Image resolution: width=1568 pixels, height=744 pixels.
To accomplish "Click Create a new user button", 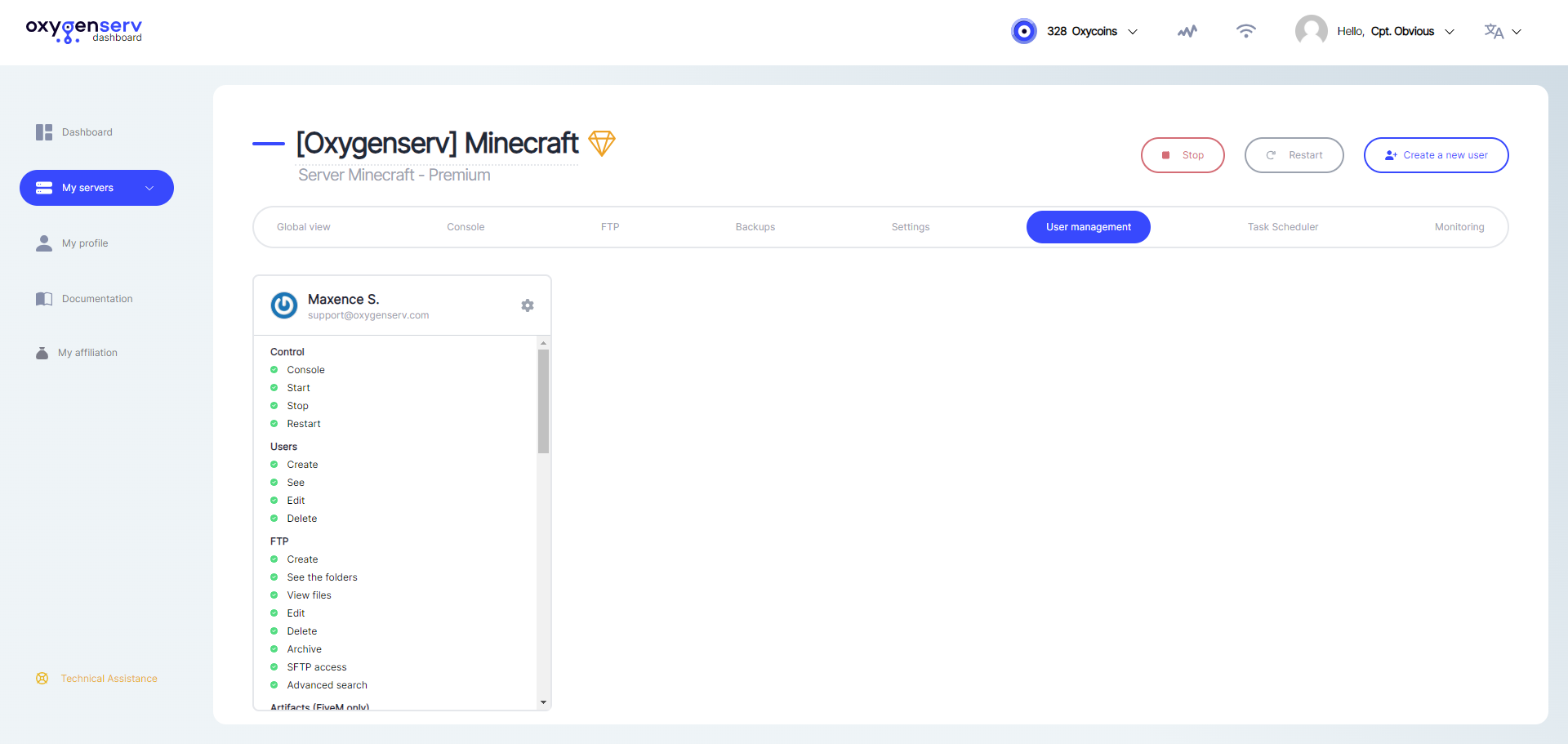I will coord(1437,155).
